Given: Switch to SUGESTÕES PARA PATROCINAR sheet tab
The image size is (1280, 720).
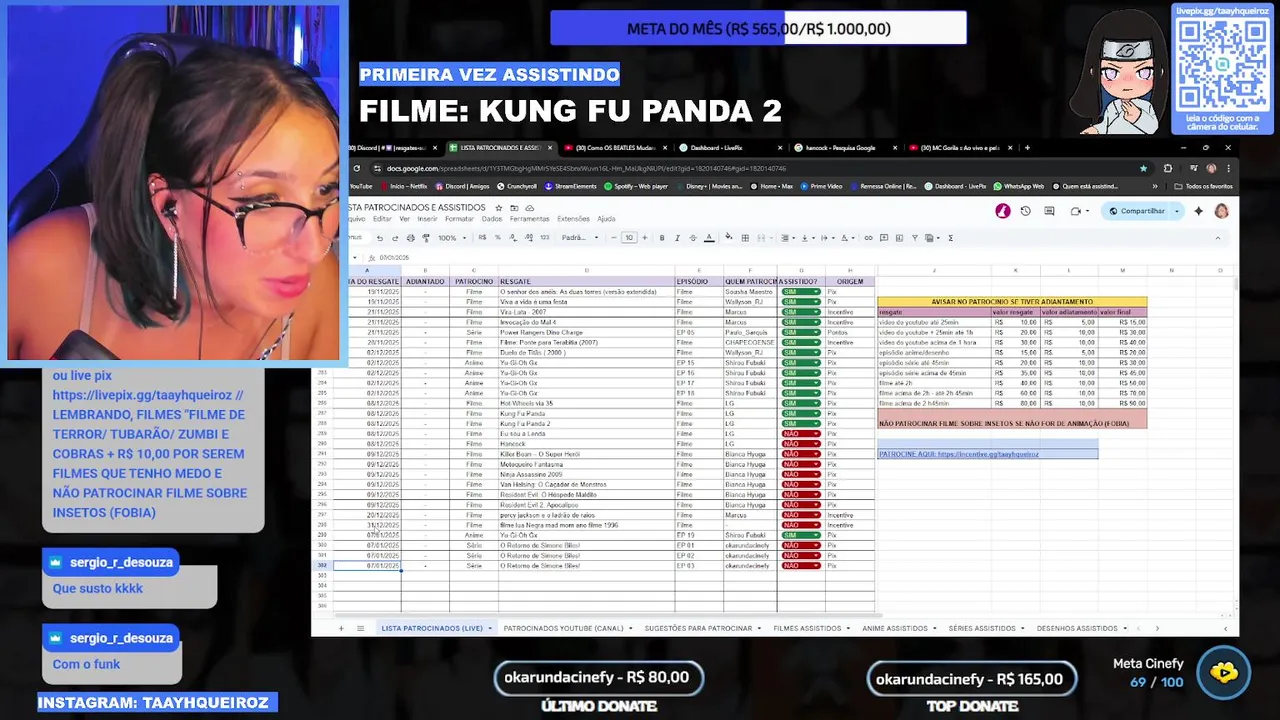Looking at the screenshot, I should 697,628.
